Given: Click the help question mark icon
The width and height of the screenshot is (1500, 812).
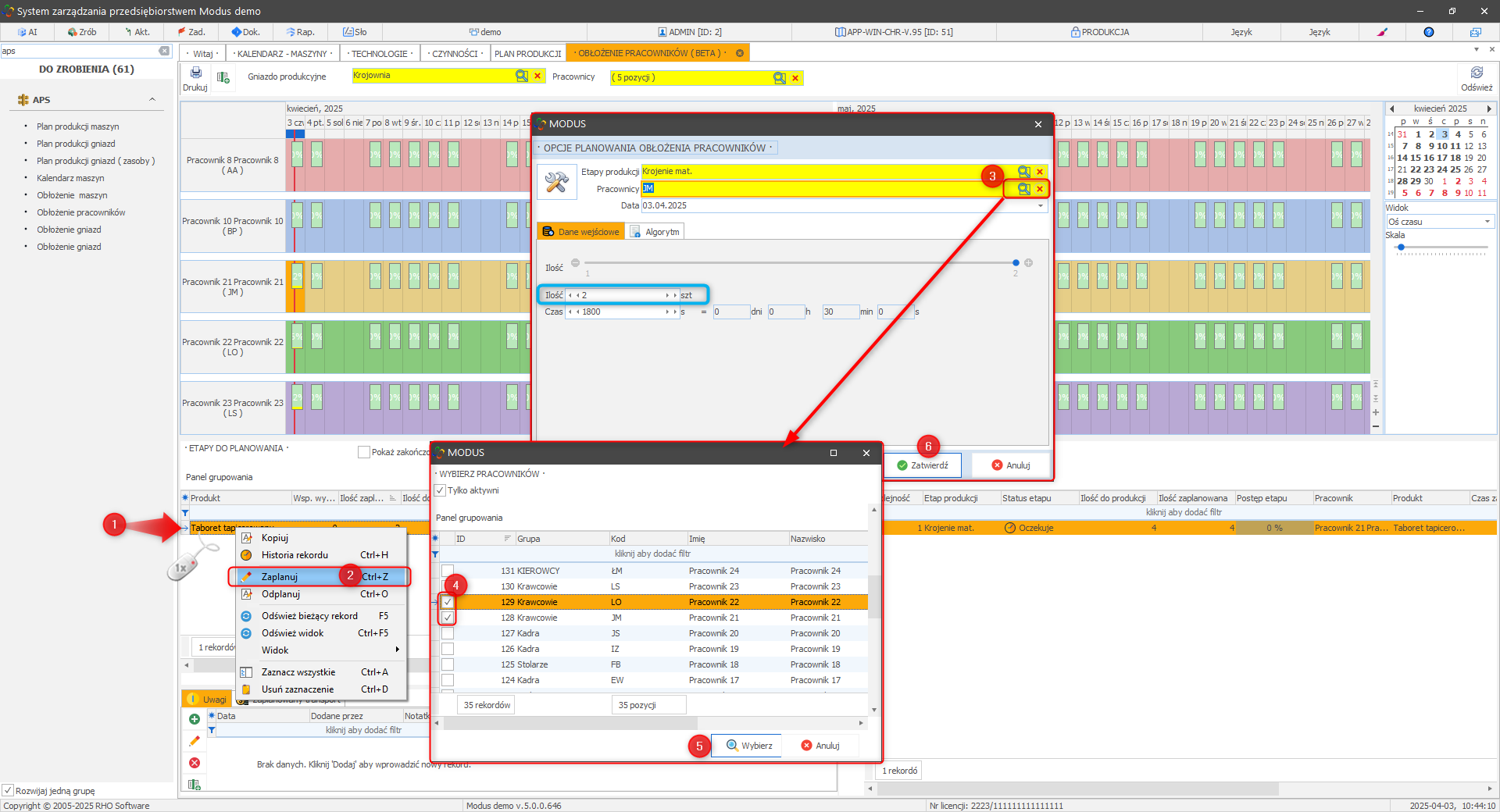Looking at the screenshot, I should click(x=1428, y=32).
